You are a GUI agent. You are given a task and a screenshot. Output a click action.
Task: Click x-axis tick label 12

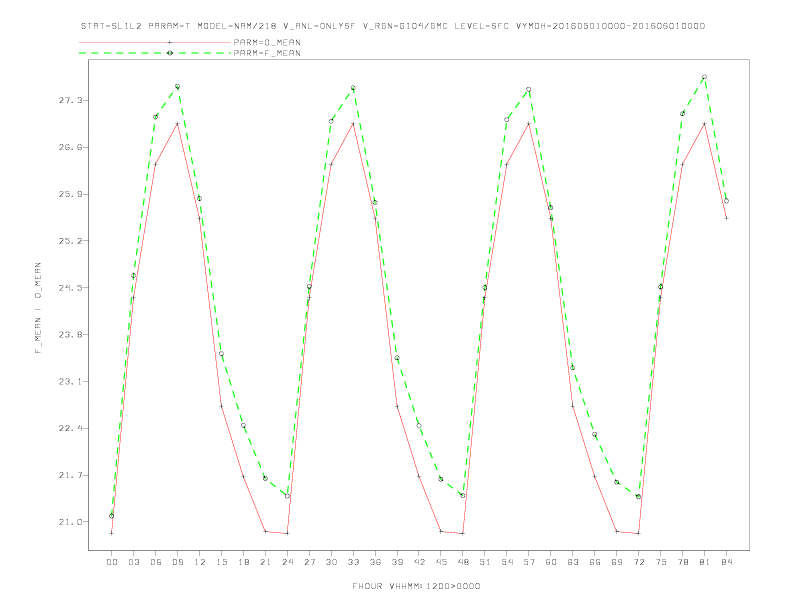(x=200, y=562)
